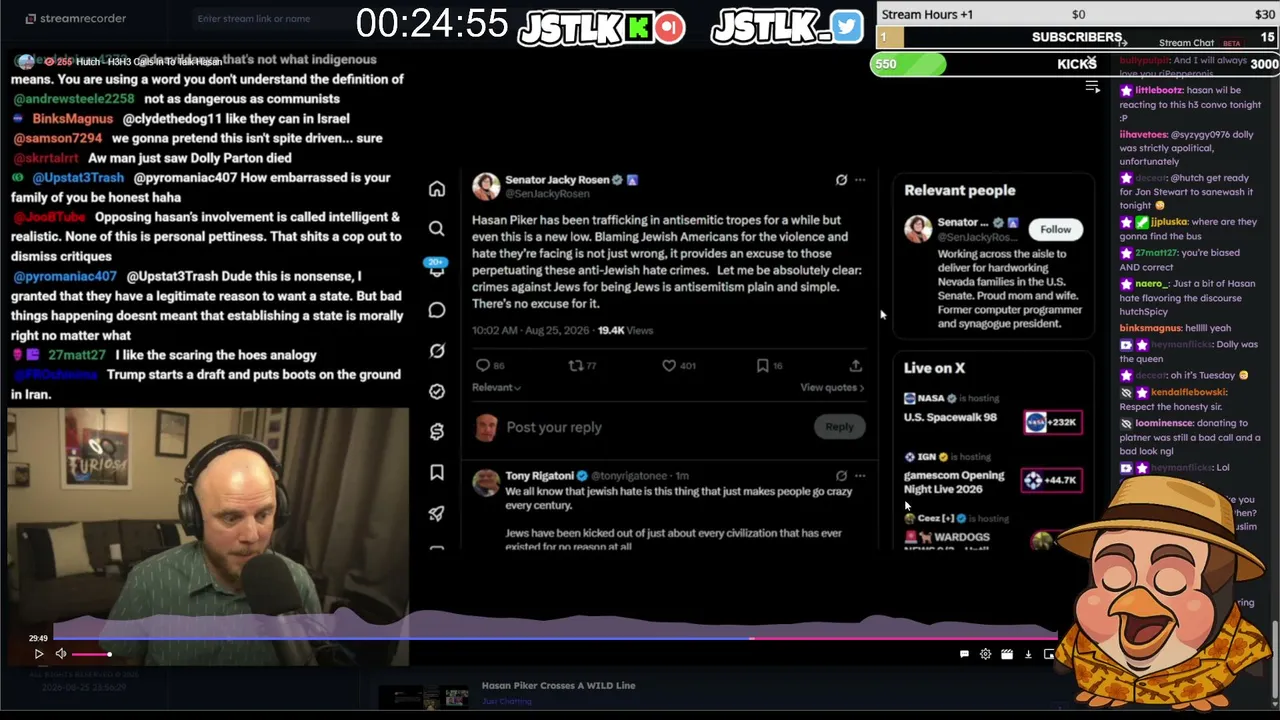Click the Grok icon on Jacky Rosen's post
The width and height of the screenshot is (1280, 720).
point(841,180)
